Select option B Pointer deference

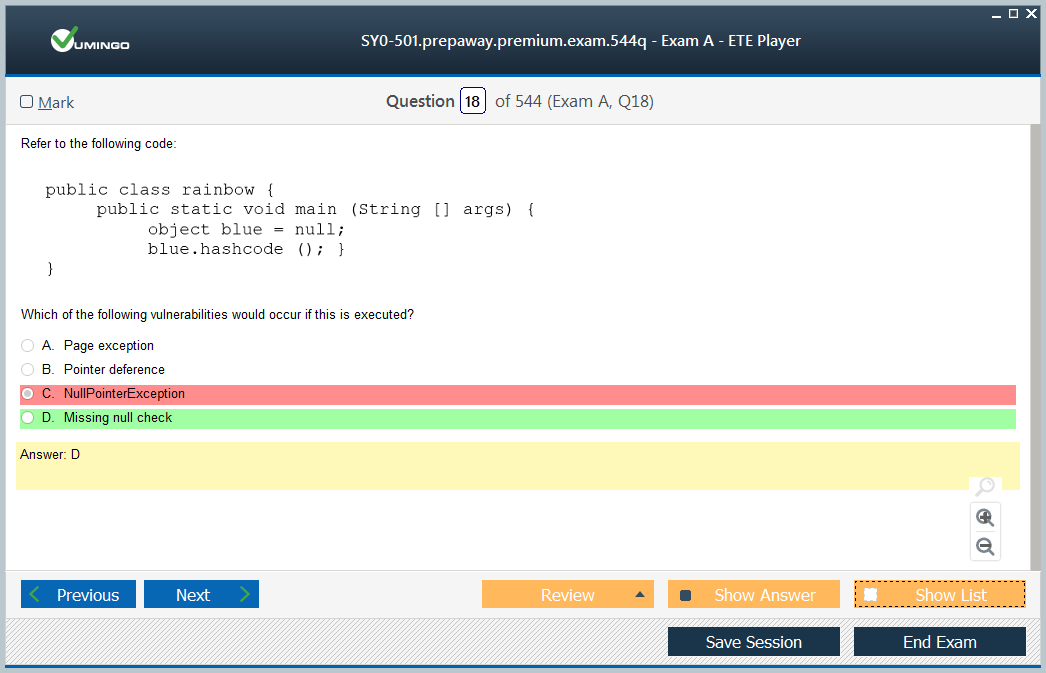tap(27, 370)
